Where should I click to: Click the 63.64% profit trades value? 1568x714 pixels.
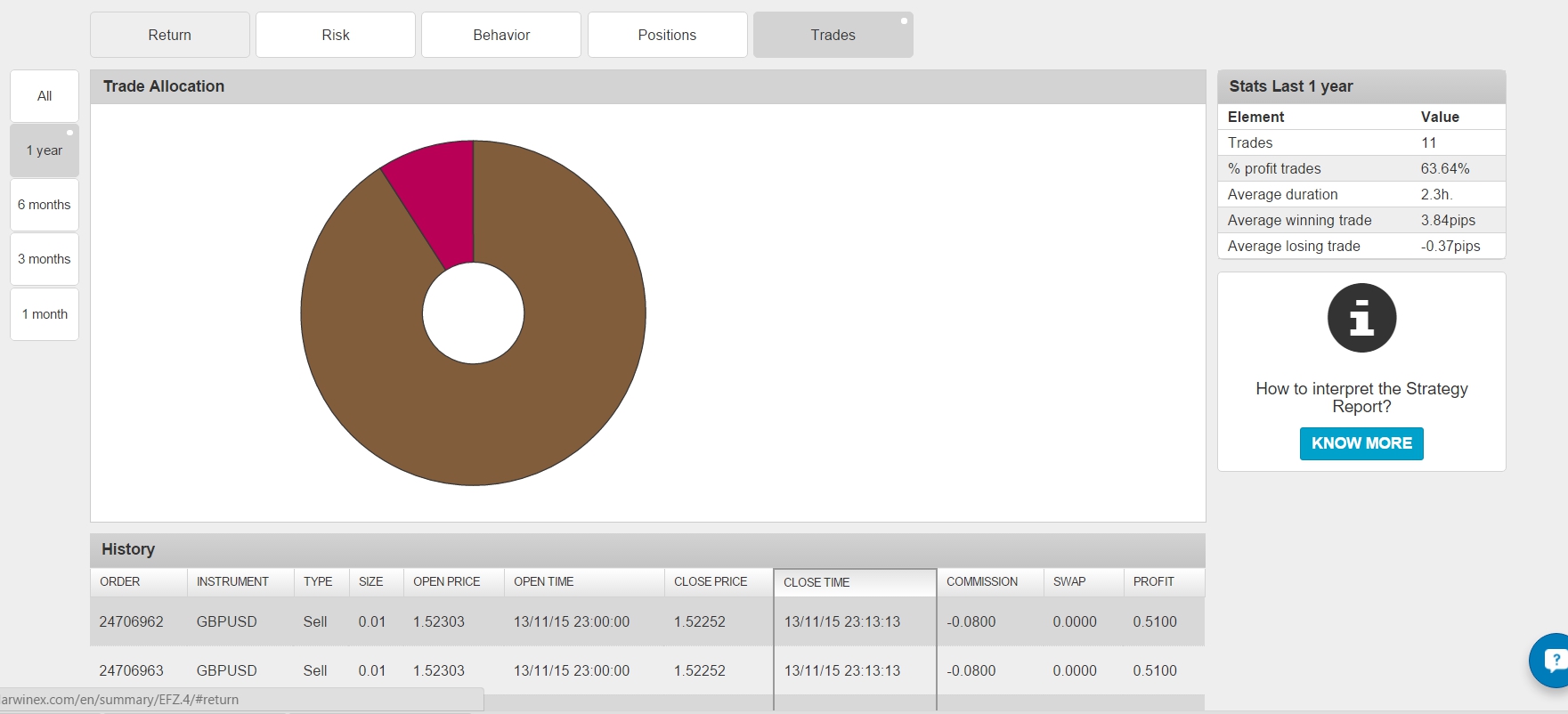1445,168
